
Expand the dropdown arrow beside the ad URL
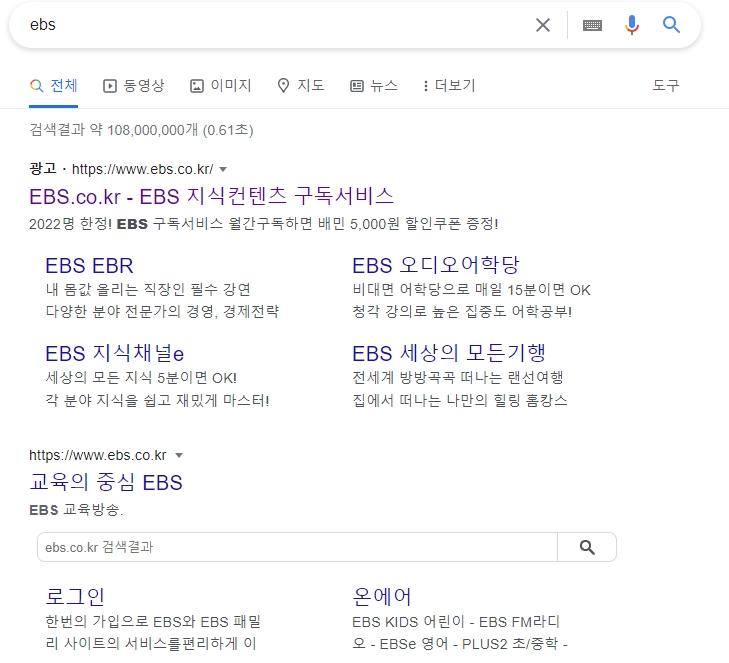223,168
